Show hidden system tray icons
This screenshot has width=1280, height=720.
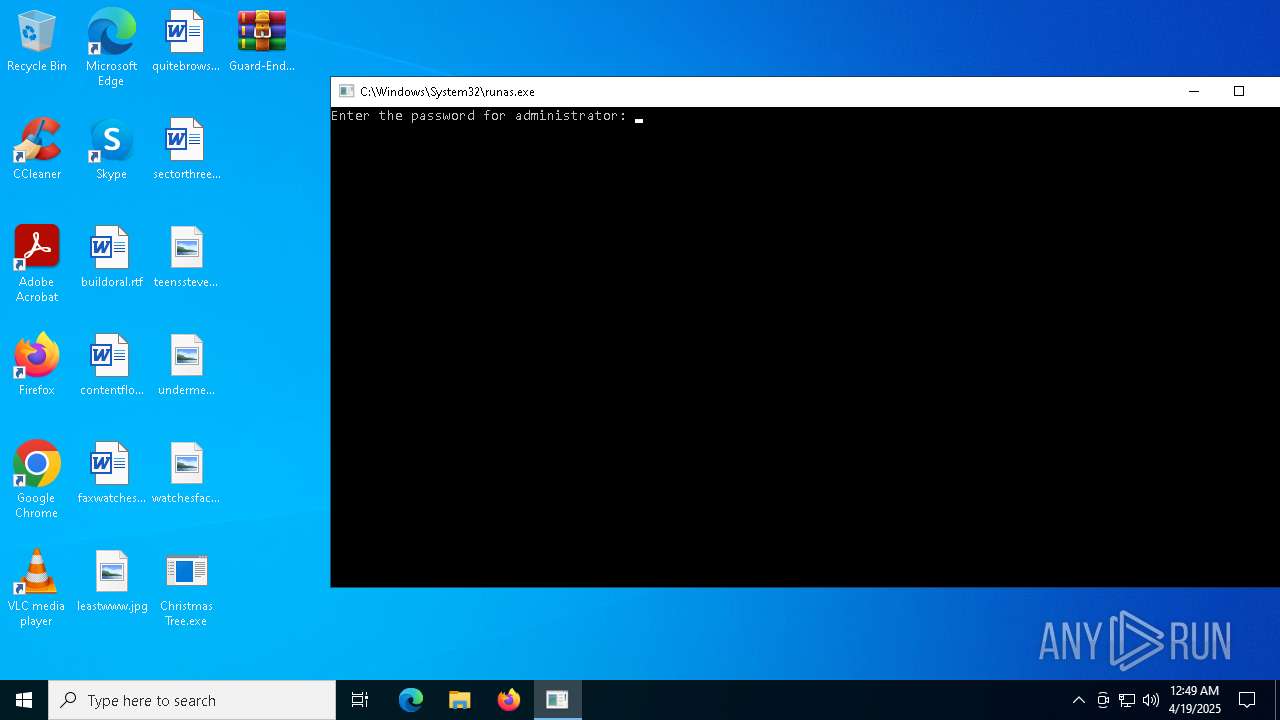pos(1078,700)
